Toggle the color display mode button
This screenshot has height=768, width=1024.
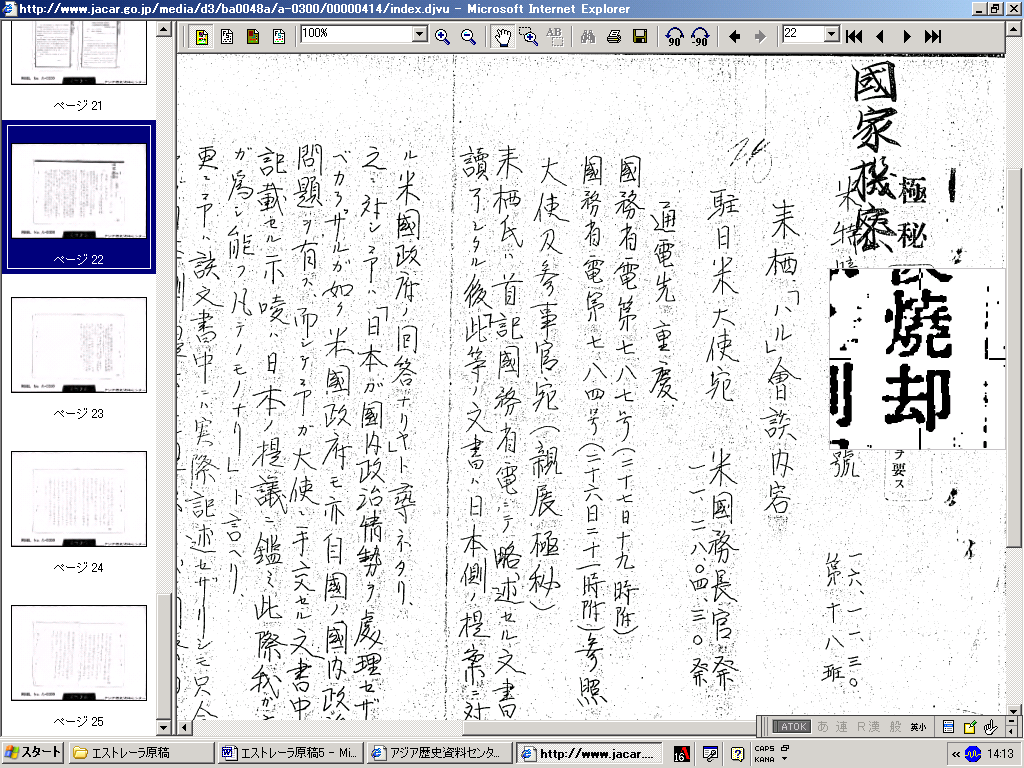(202, 36)
